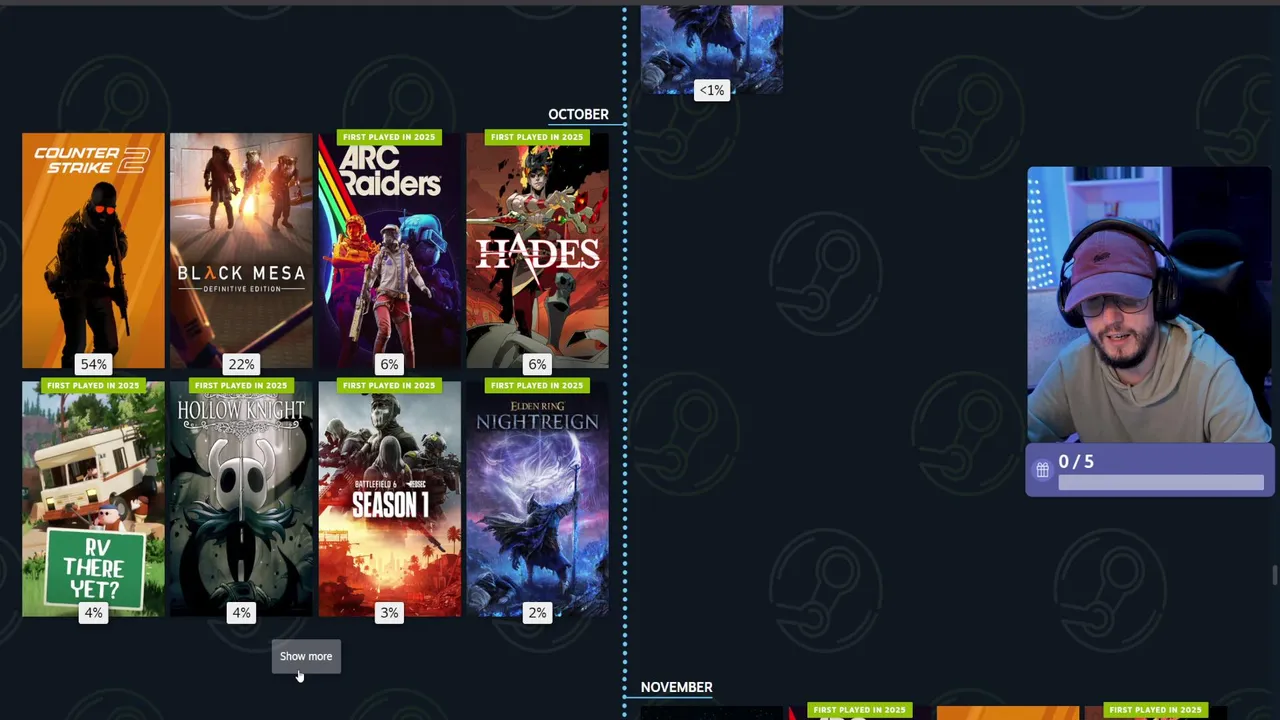Click First Played in 2025 badge on Battlefield 6
This screenshot has height=720, width=1280.
pyautogui.click(x=389, y=385)
